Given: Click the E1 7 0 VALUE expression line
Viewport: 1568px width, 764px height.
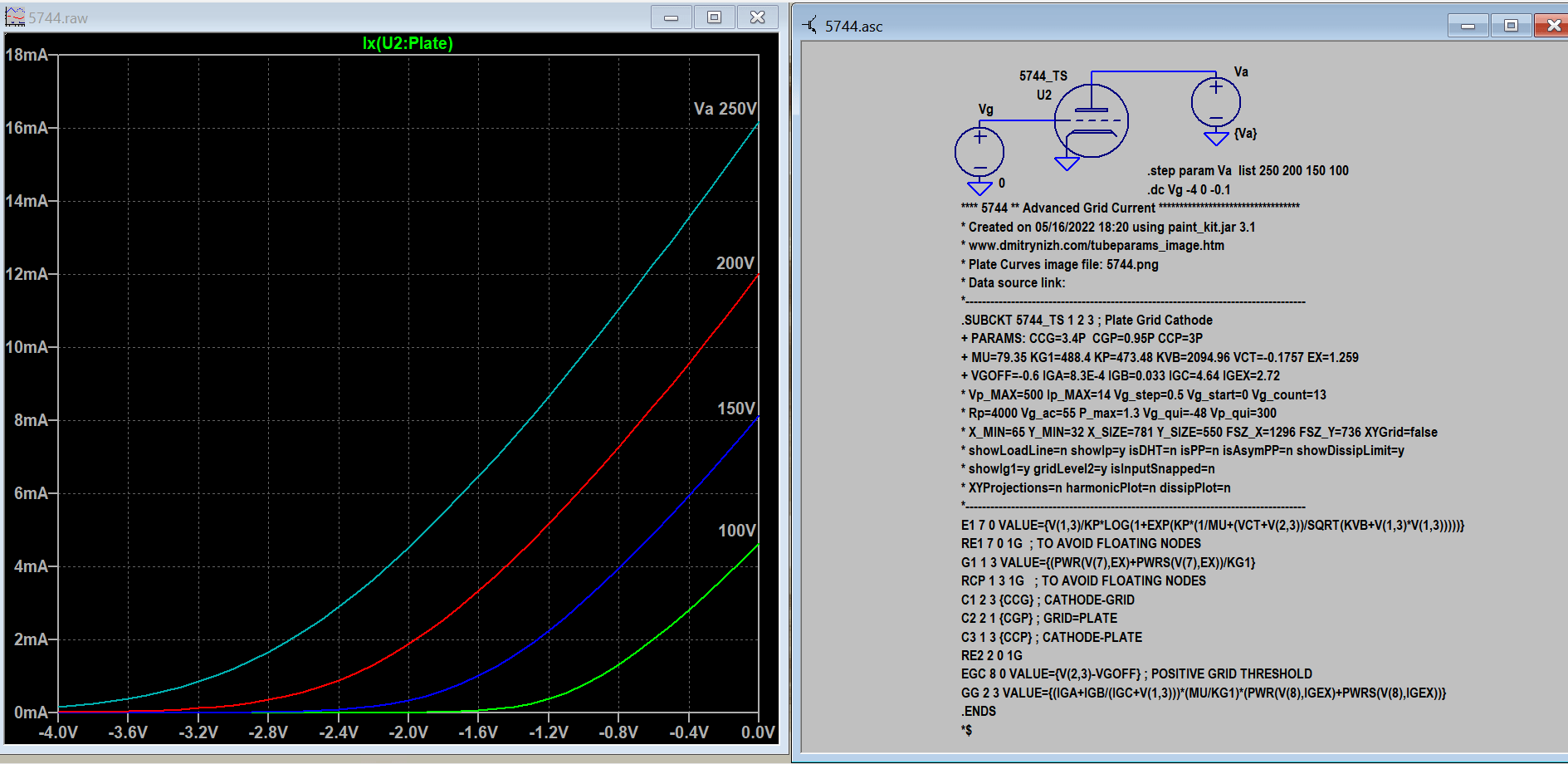Looking at the screenshot, I should [1213, 525].
